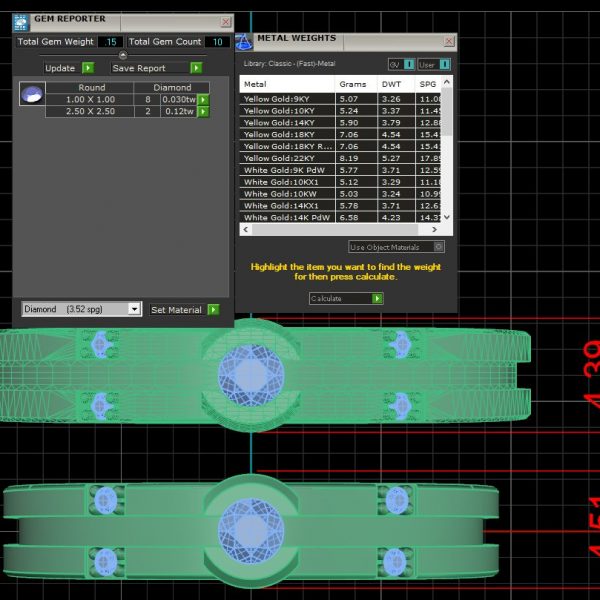This screenshot has width=600, height=600.
Task: Click the green arrow next to Save Report
Action: coord(196,68)
